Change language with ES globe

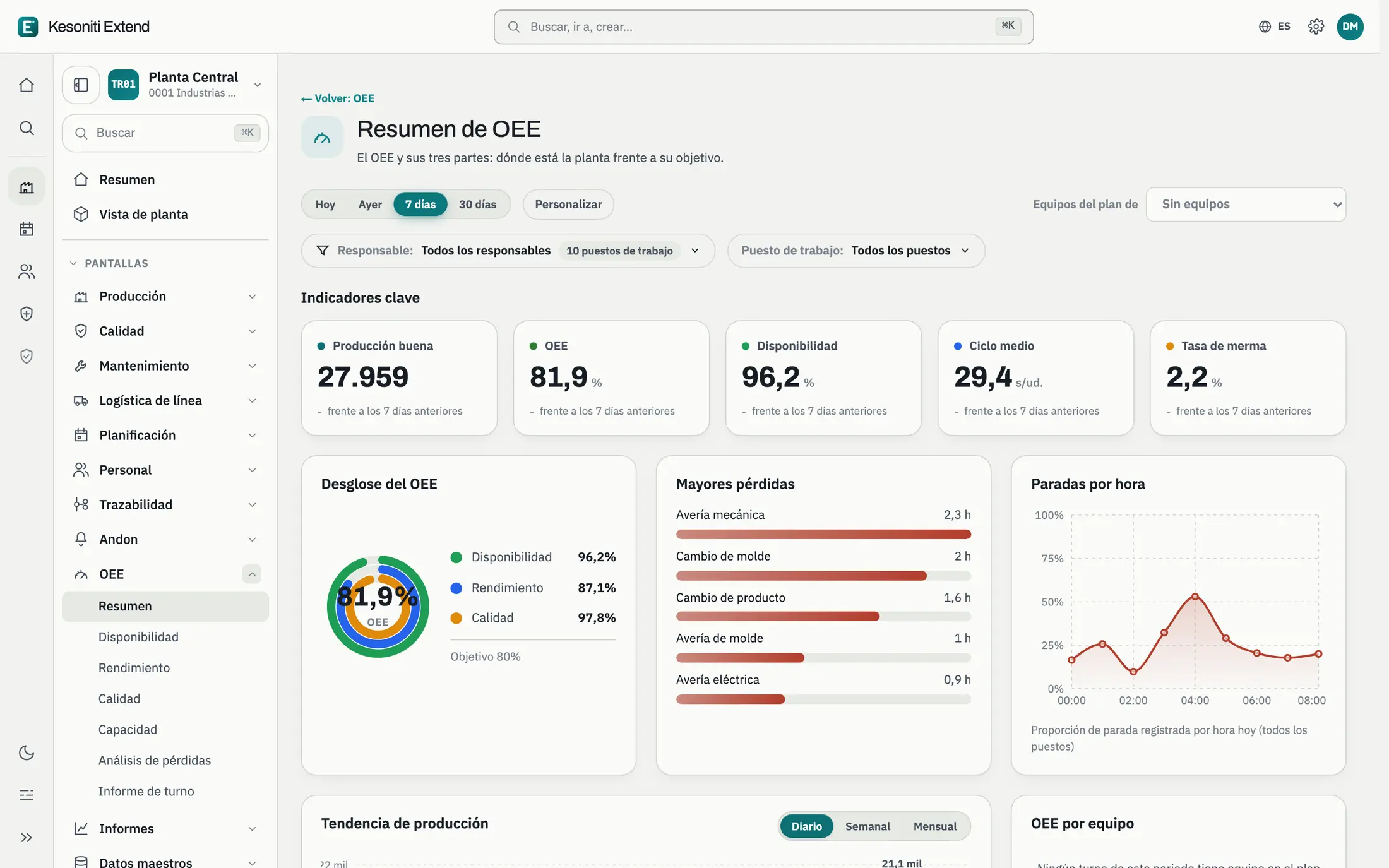1275,27
